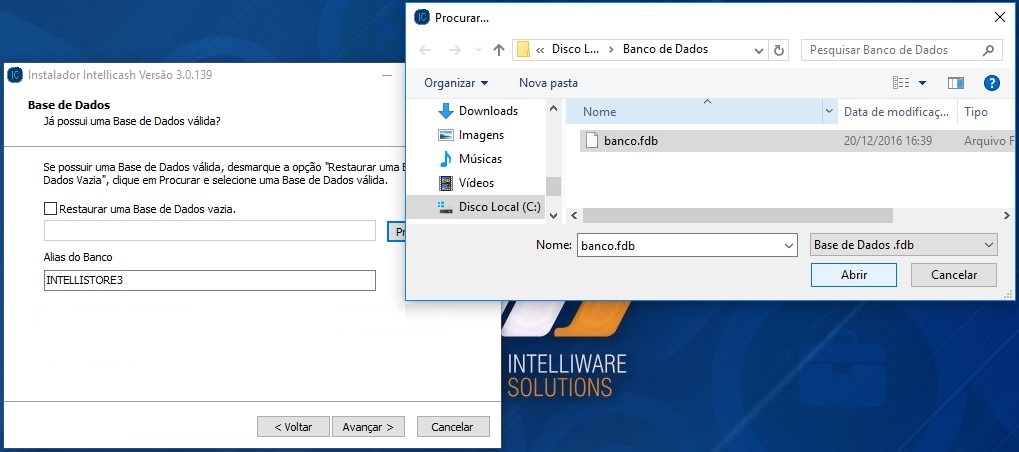
Task: Toggle the preview pane icon
Action: (955, 82)
